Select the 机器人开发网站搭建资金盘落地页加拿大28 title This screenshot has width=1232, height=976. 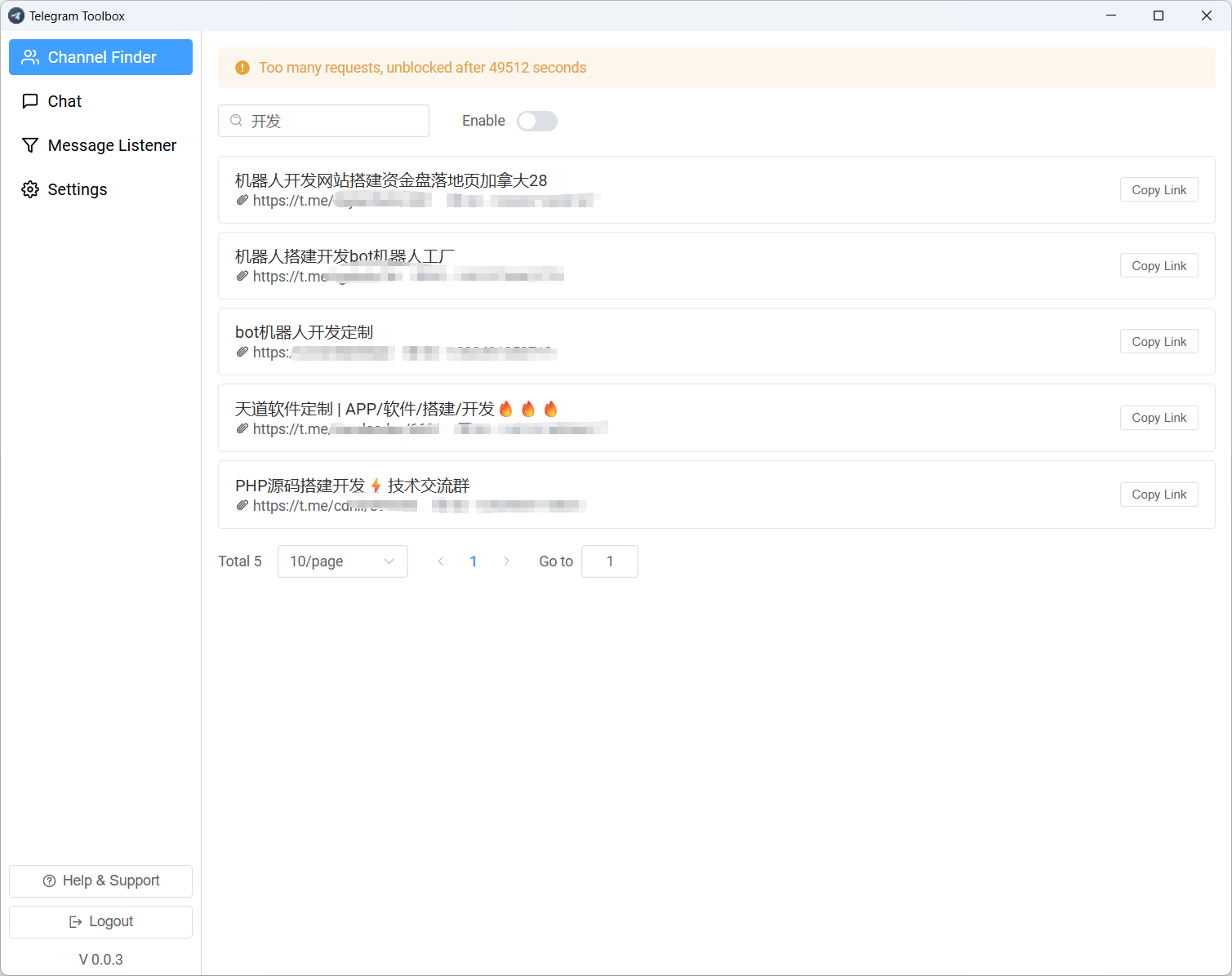(x=391, y=180)
